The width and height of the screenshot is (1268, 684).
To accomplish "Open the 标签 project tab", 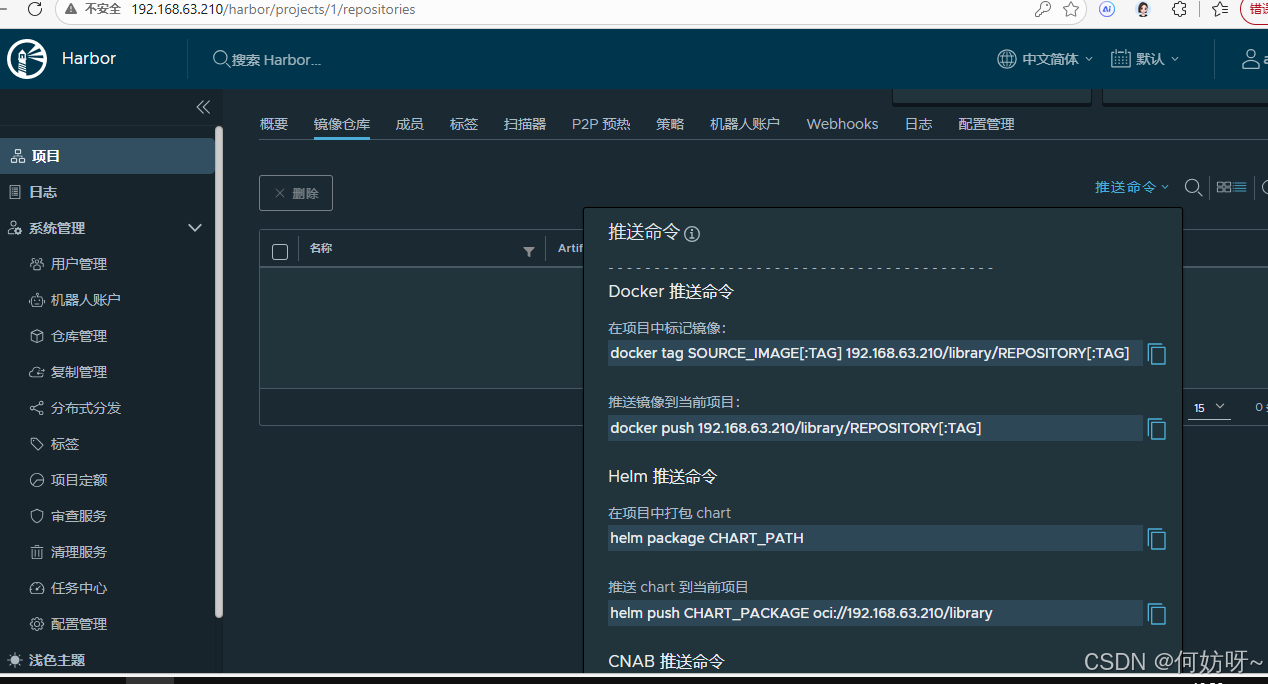I will coord(464,124).
